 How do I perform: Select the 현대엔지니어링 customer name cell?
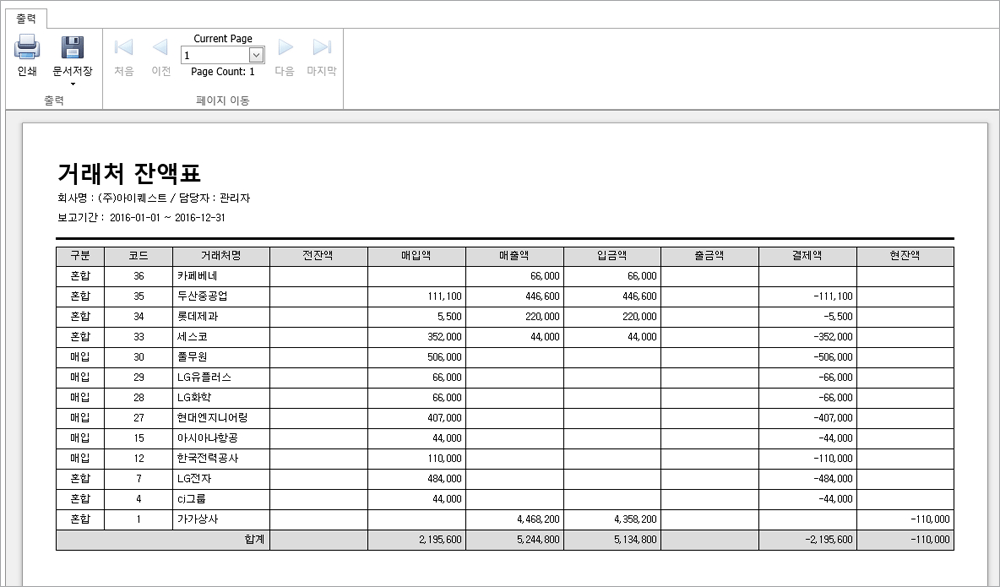[221, 418]
